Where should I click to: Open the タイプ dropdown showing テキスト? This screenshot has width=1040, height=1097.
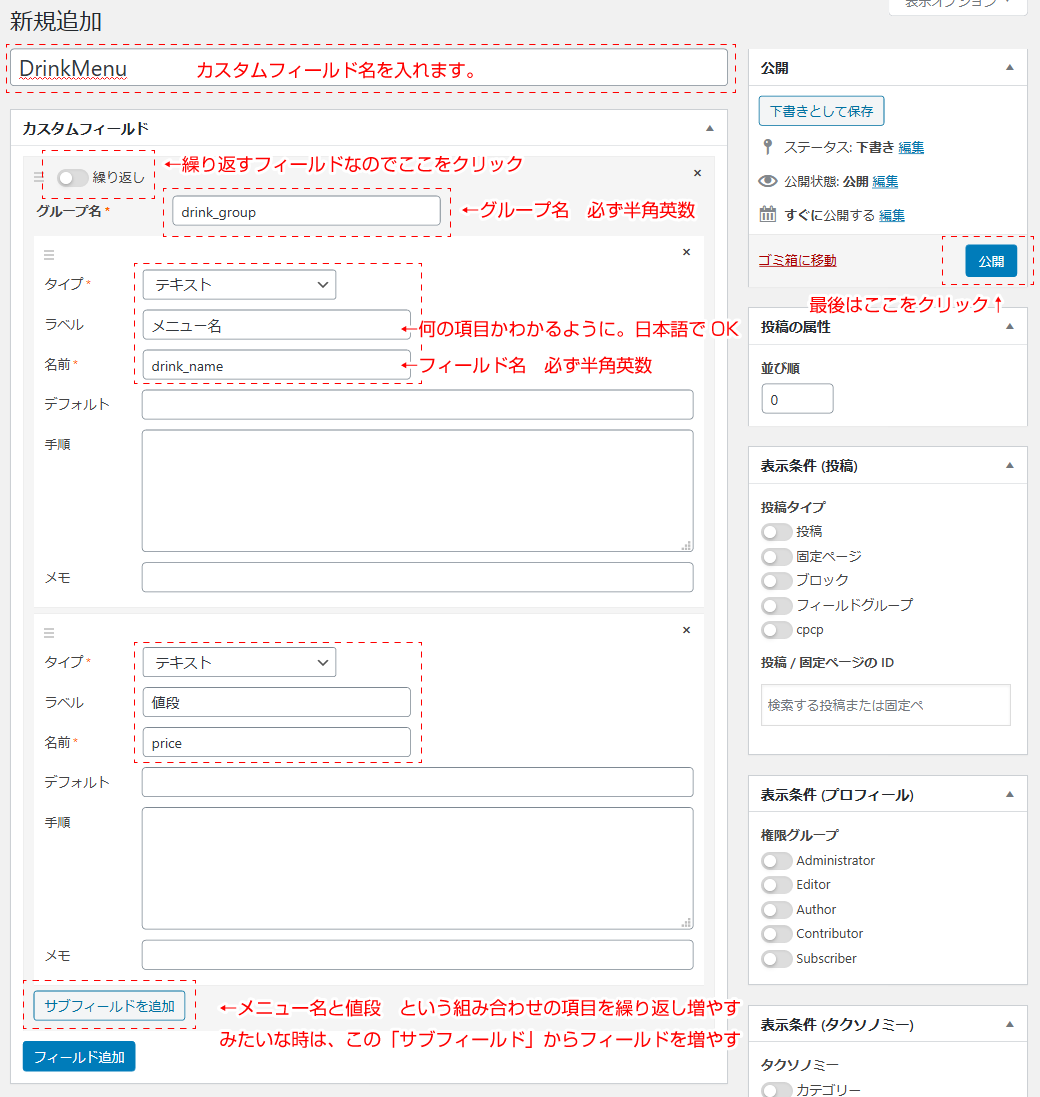tap(239, 285)
